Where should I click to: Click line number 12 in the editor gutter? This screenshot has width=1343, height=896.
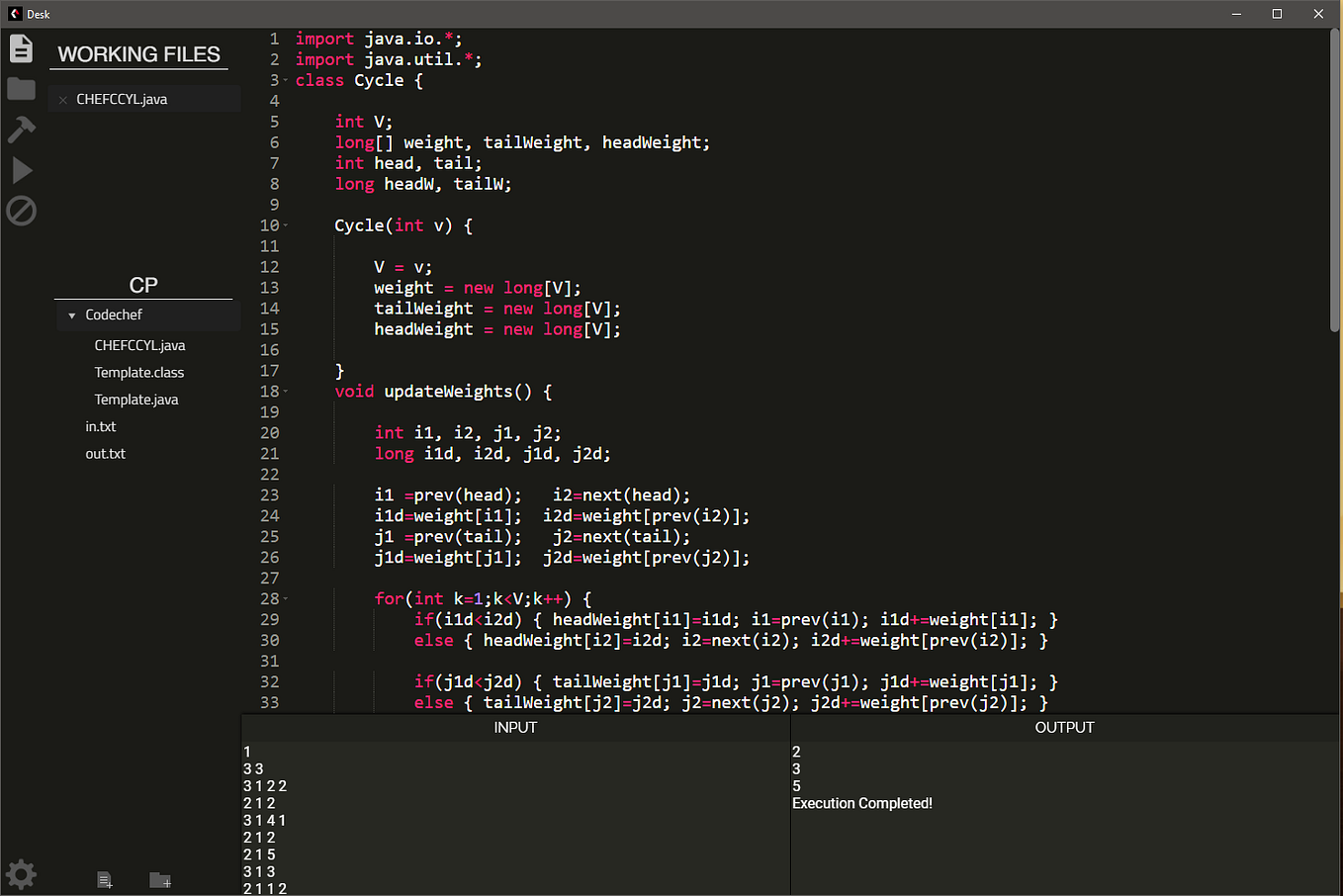pos(269,266)
